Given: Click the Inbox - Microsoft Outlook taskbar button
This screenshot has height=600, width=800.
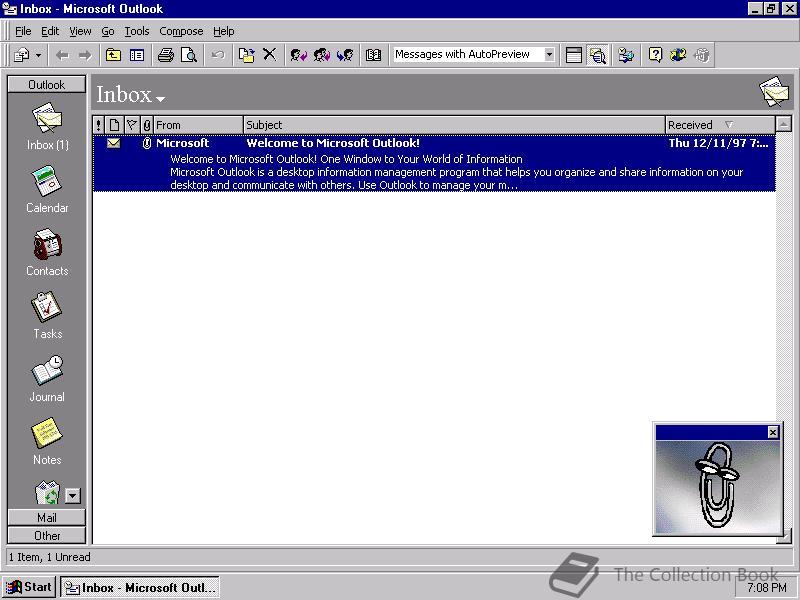Looking at the screenshot, I should pyautogui.click(x=140, y=588).
